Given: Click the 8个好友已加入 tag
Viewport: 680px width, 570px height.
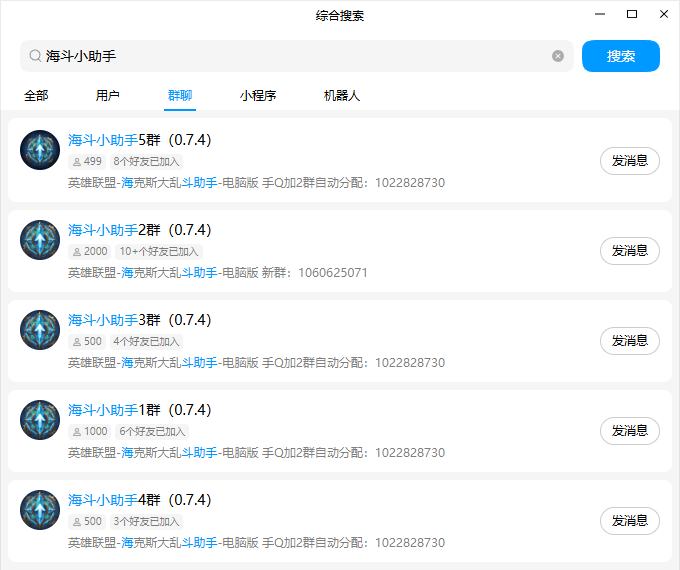Looking at the screenshot, I should 146,162.
